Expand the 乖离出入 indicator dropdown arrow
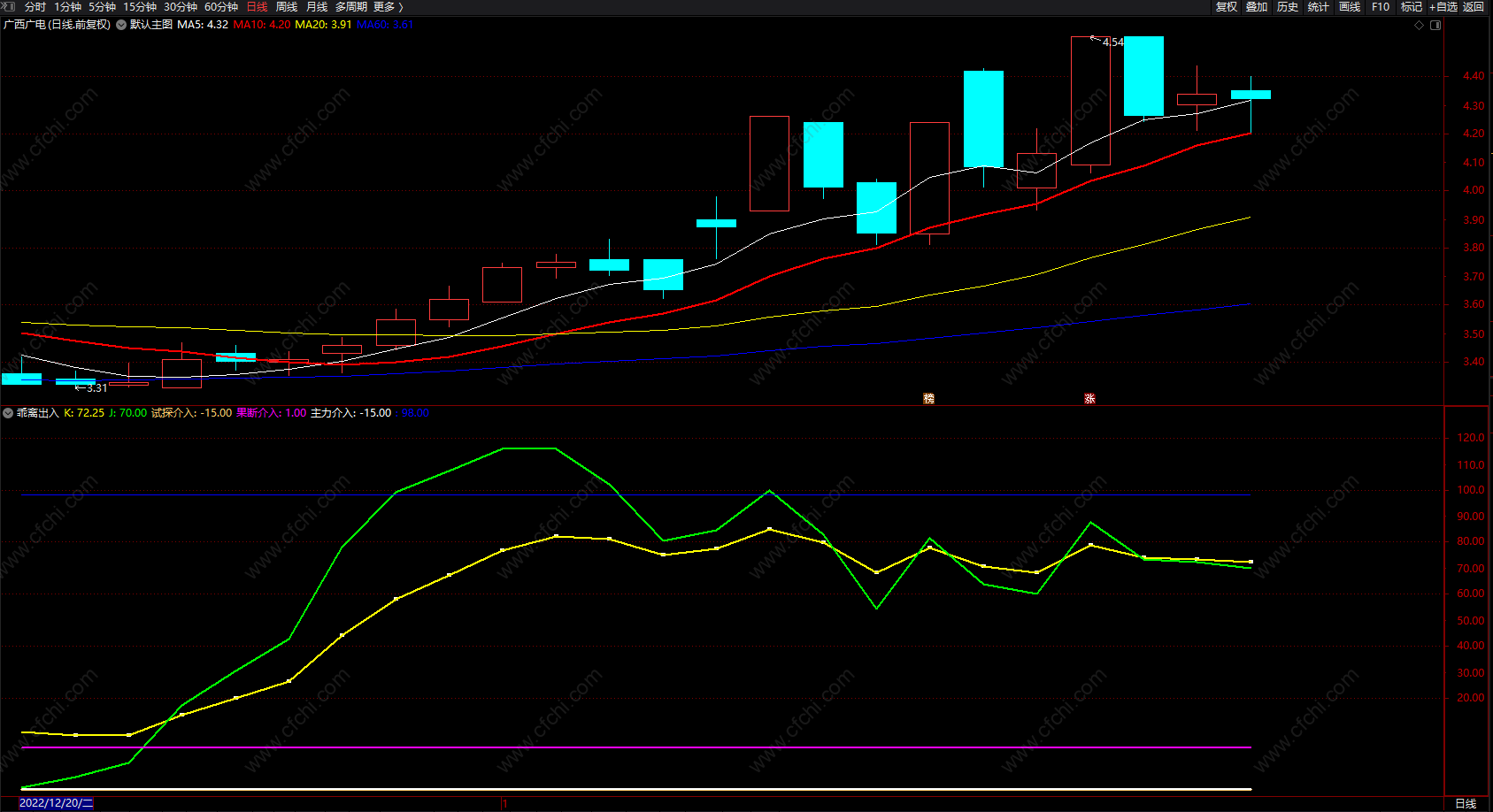1493x812 pixels. (8, 413)
